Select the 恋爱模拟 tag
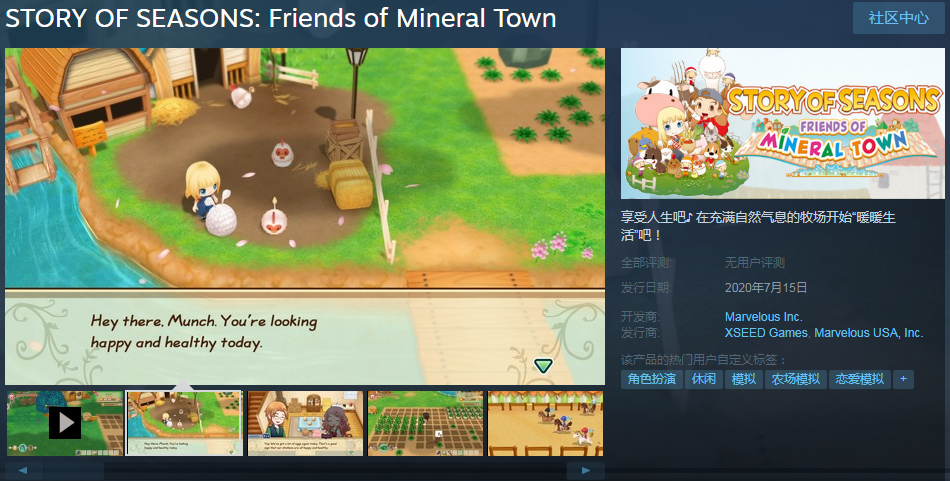Image resolution: width=950 pixels, height=481 pixels. pos(860,379)
